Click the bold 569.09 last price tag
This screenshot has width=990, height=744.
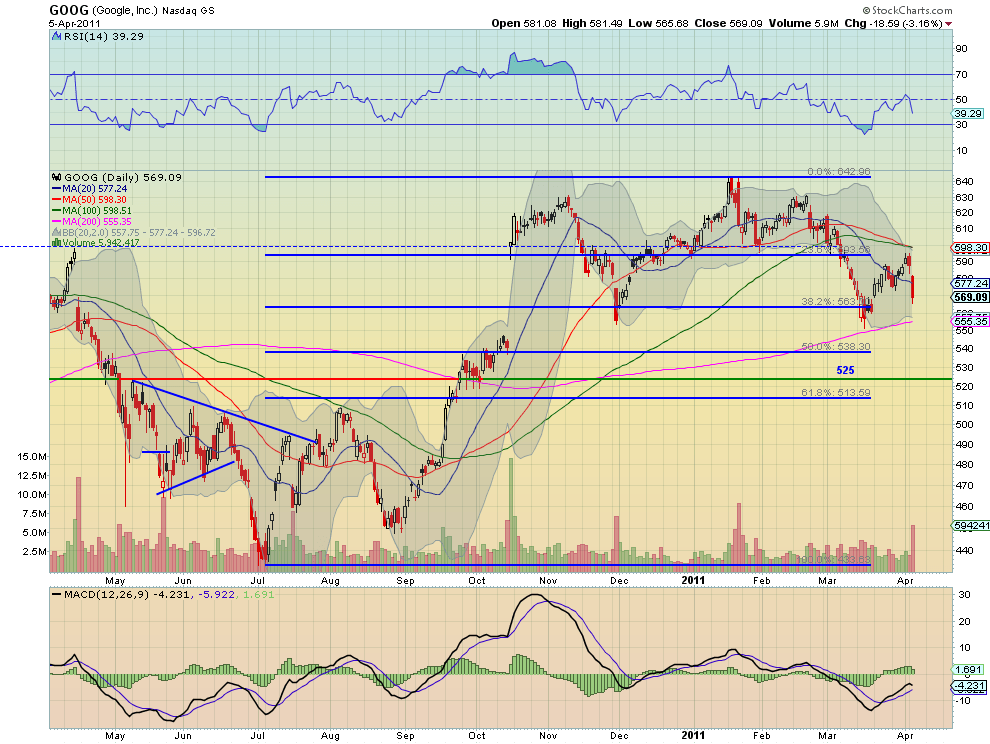click(x=971, y=297)
